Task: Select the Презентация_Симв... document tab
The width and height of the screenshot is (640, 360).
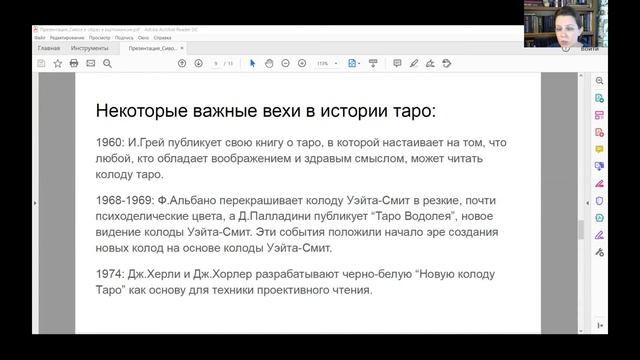Action: click(152, 48)
